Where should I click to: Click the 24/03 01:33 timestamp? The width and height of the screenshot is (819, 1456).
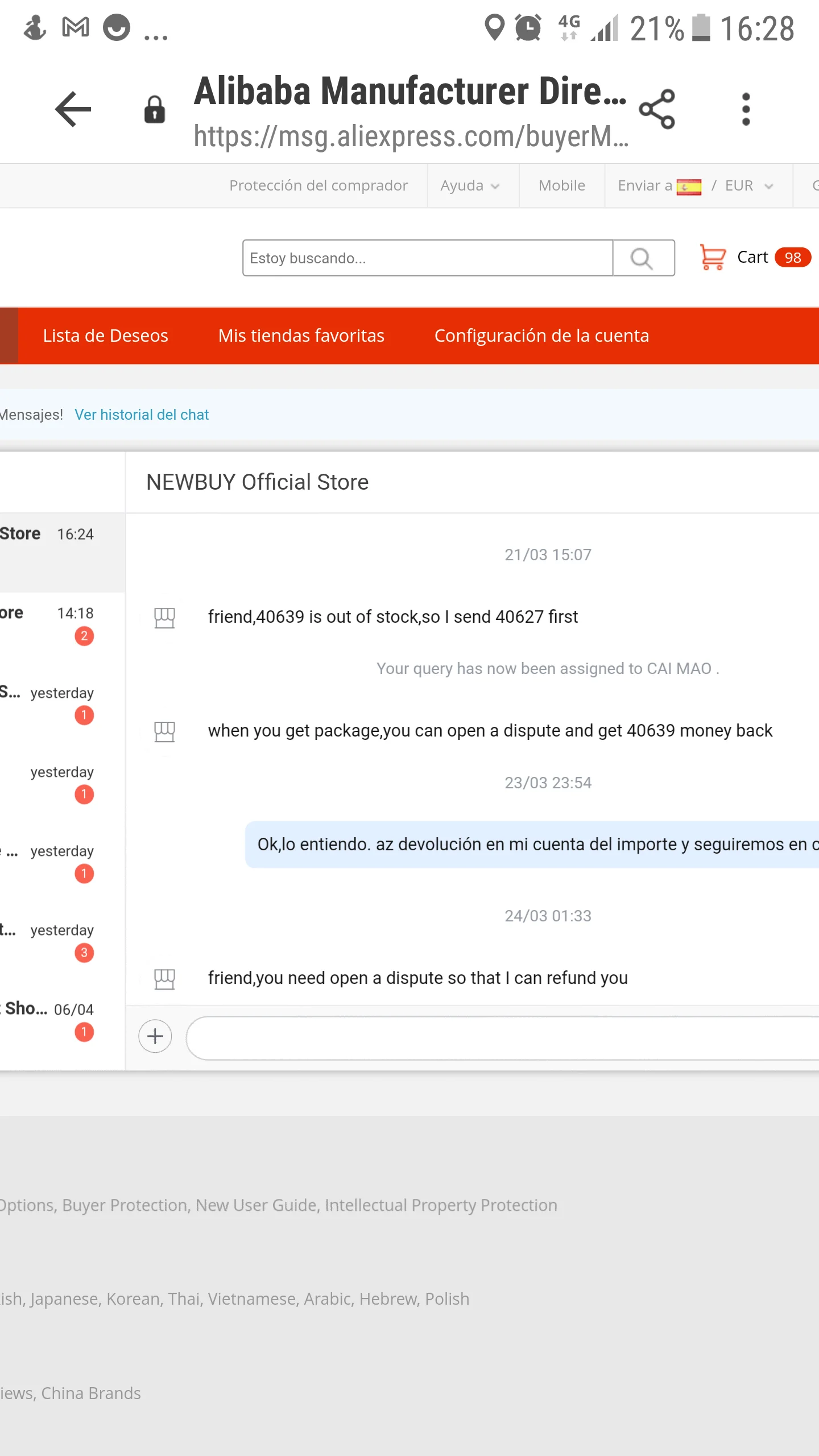point(548,916)
